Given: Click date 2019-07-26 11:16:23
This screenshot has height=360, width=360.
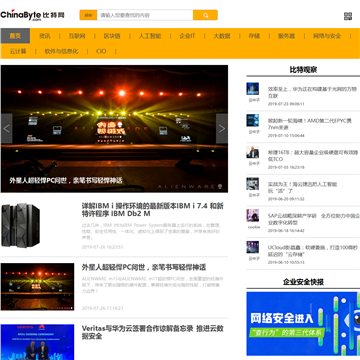Looking at the screenshot, I should pos(102,308).
